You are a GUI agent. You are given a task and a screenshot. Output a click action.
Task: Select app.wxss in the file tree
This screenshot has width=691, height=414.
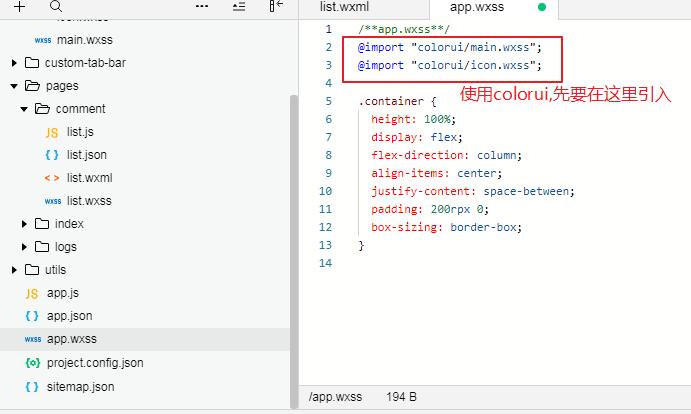72,339
